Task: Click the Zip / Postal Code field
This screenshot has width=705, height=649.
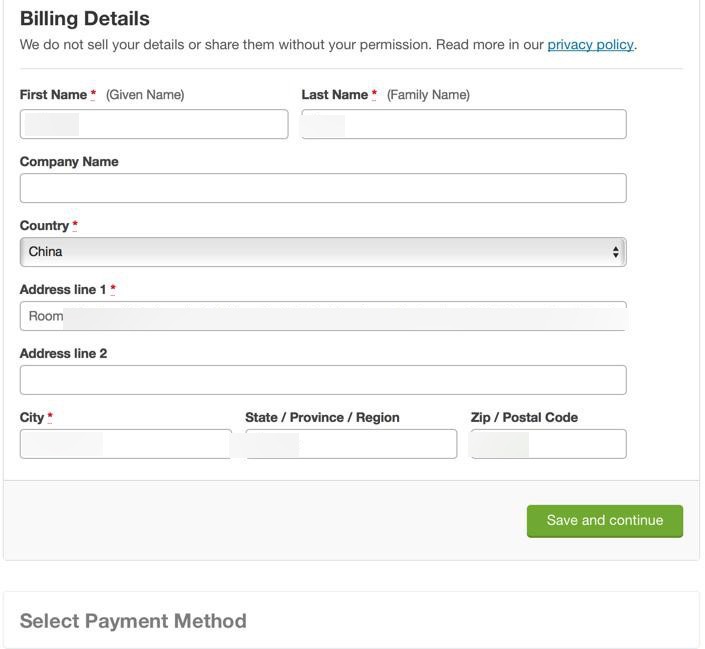Action: pos(548,444)
